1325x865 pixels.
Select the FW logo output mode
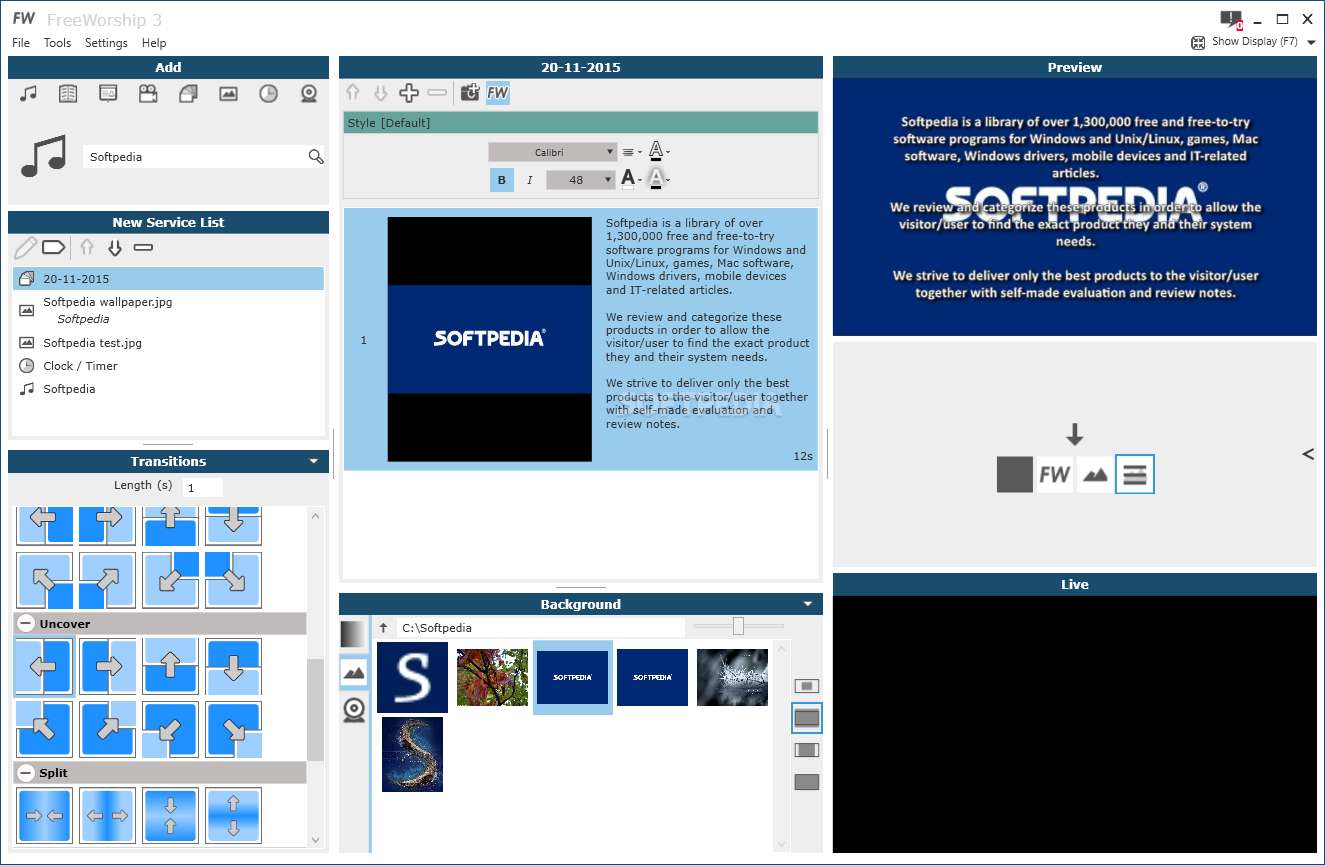pos(1055,474)
